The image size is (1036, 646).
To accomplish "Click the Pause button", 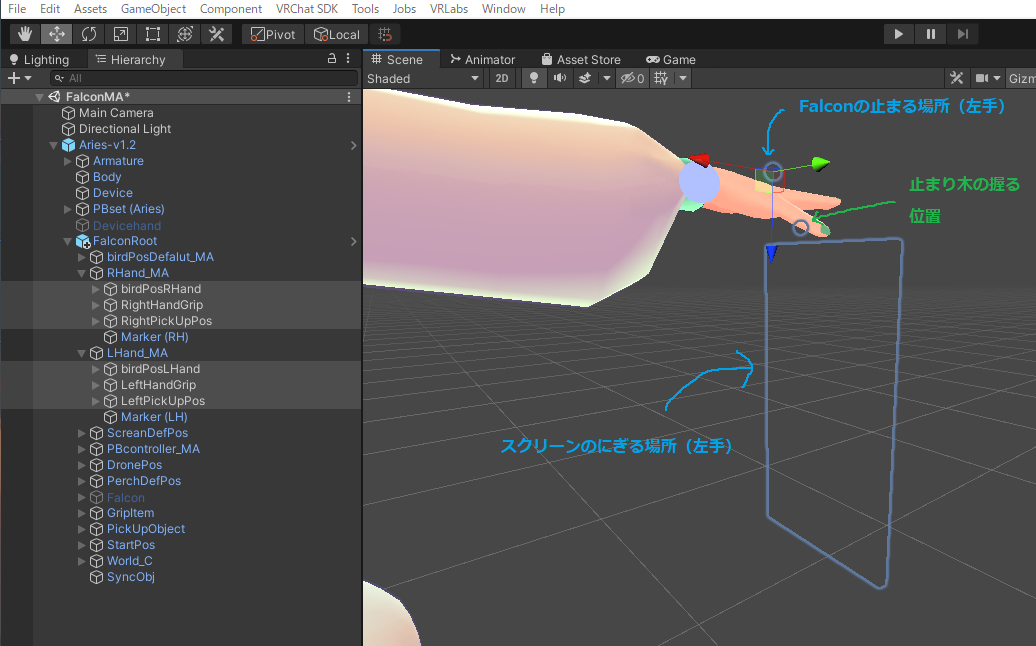I will [930, 34].
